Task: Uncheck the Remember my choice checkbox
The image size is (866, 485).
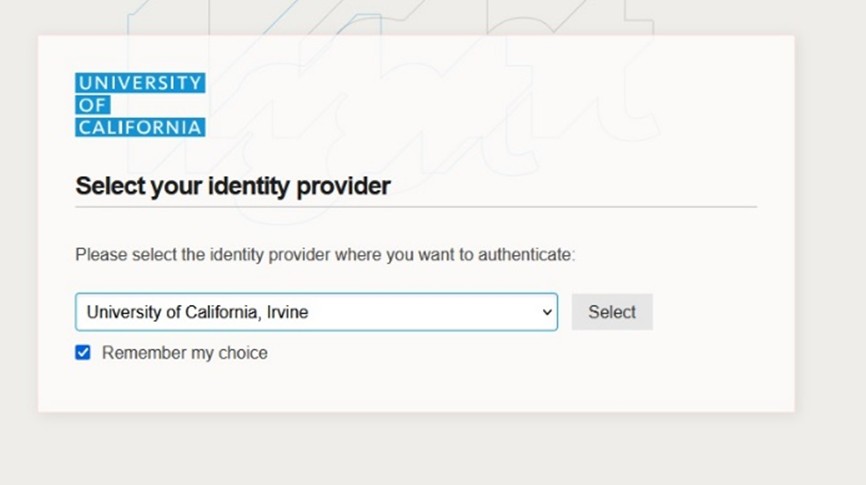Action: [83, 352]
